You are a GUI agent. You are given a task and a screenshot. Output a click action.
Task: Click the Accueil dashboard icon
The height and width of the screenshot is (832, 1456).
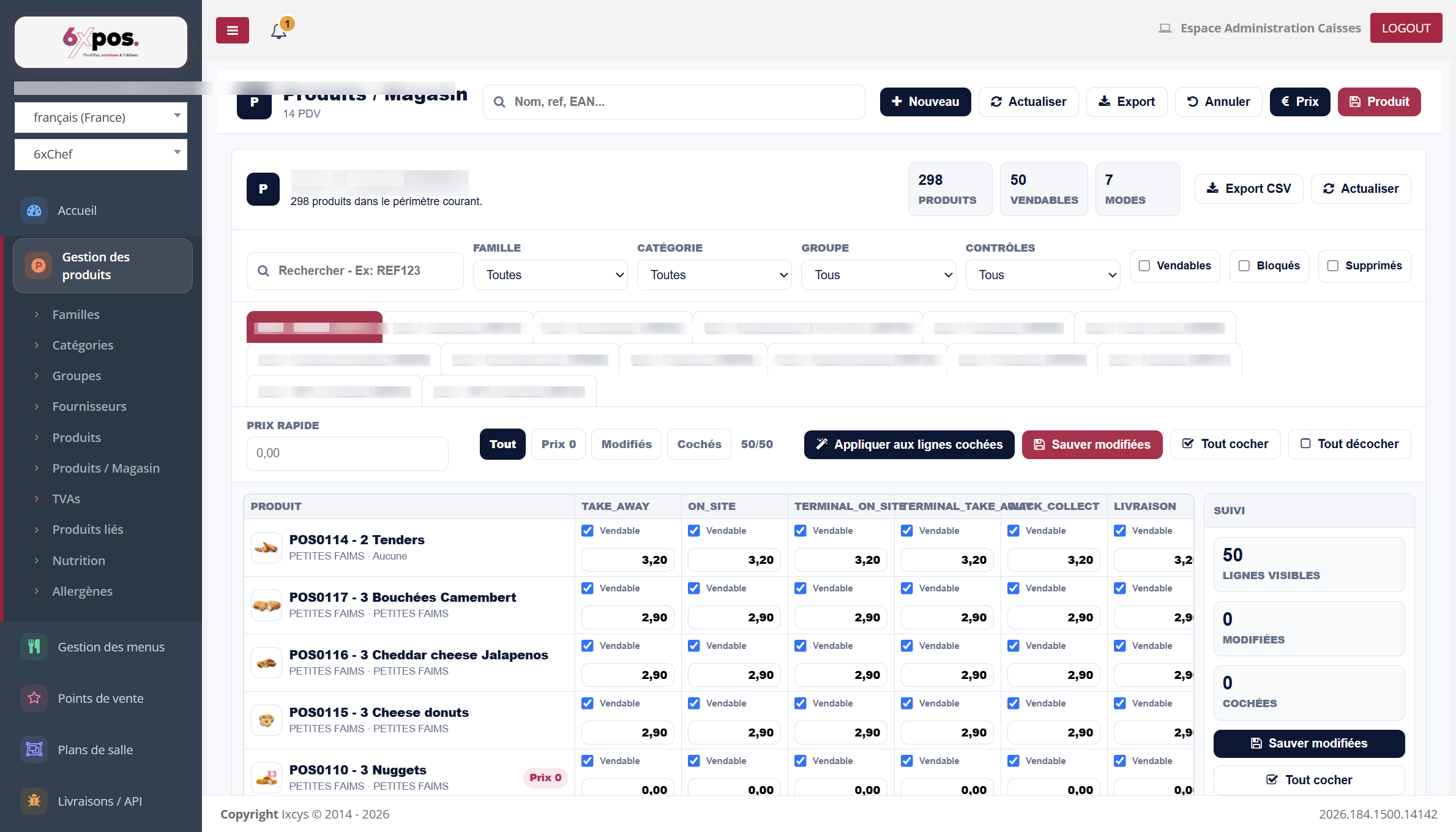click(34, 211)
